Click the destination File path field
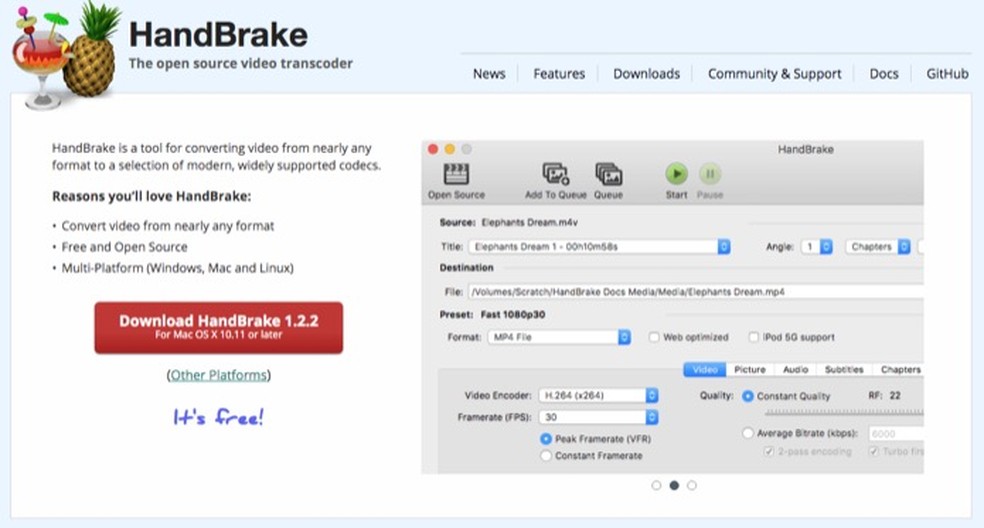The width and height of the screenshot is (984, 528). [x=695, y=292]
